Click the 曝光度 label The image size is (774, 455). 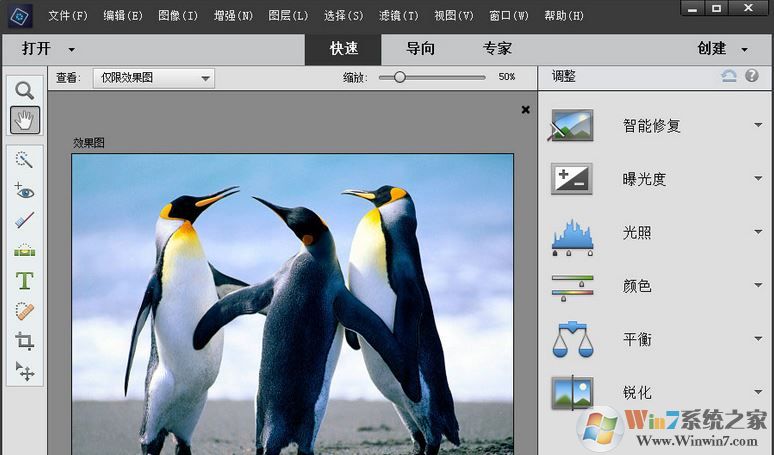pos(644,179)
